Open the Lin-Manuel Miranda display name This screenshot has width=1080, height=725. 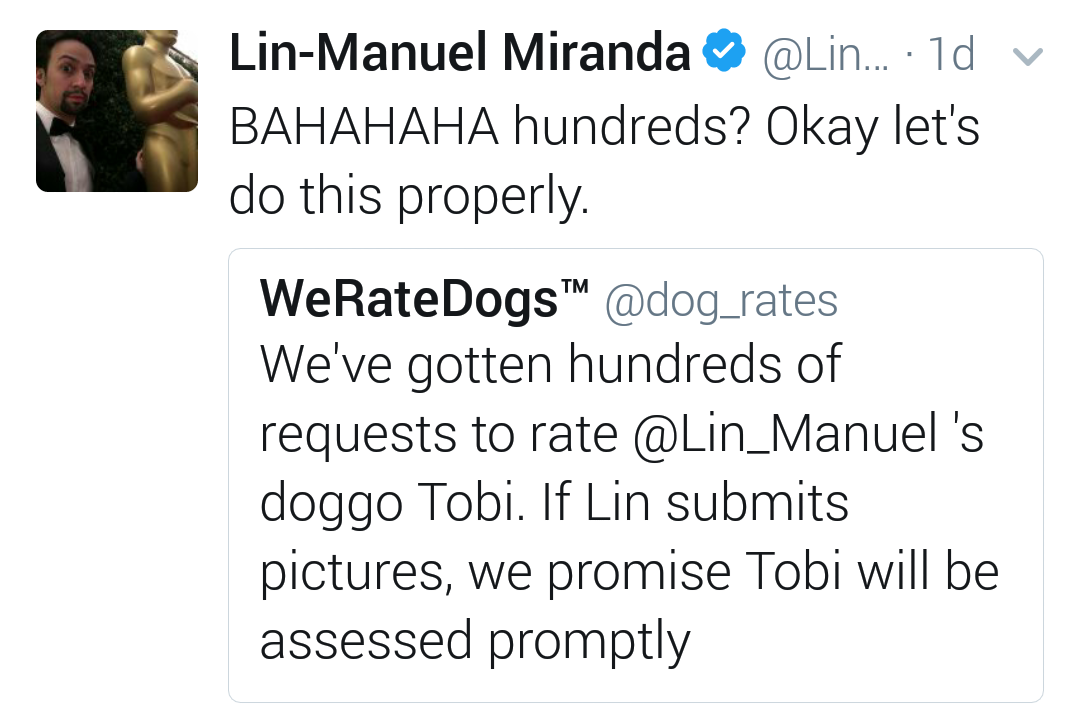click(x=459, y=53)
